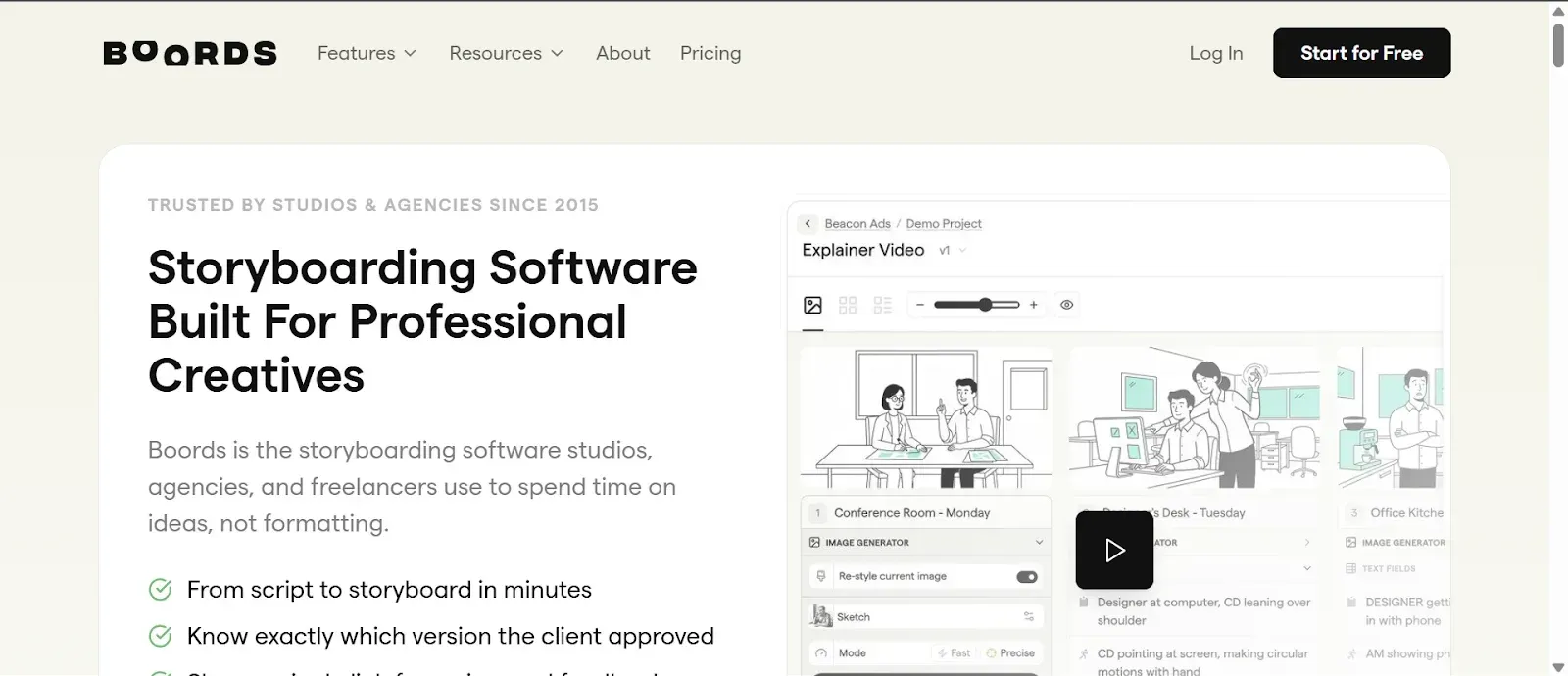The width and height of the screenshot is (1568, 676).
Task: Click the zoom out minus icon
Action: [x=920, y=305]
